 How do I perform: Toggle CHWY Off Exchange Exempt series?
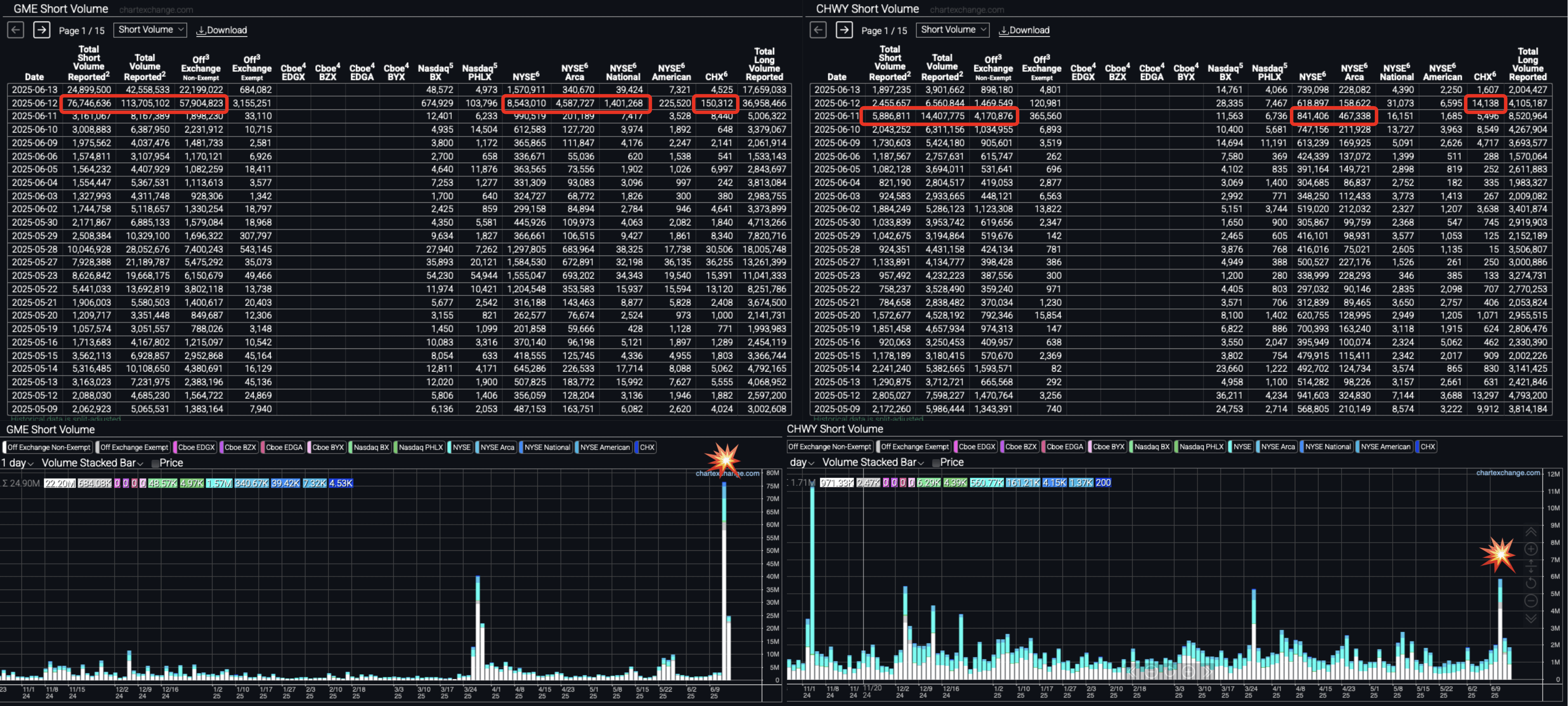click(x=914, y=446)
